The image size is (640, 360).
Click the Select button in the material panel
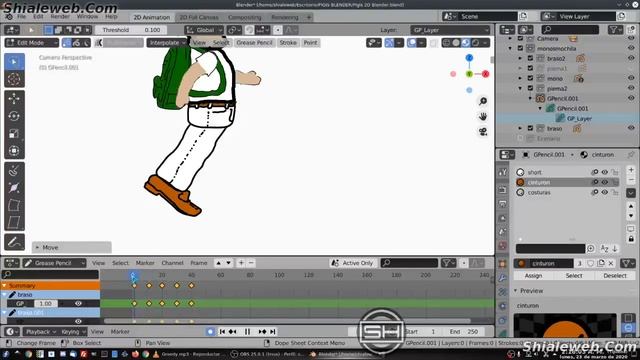click(x=574, y=276)
